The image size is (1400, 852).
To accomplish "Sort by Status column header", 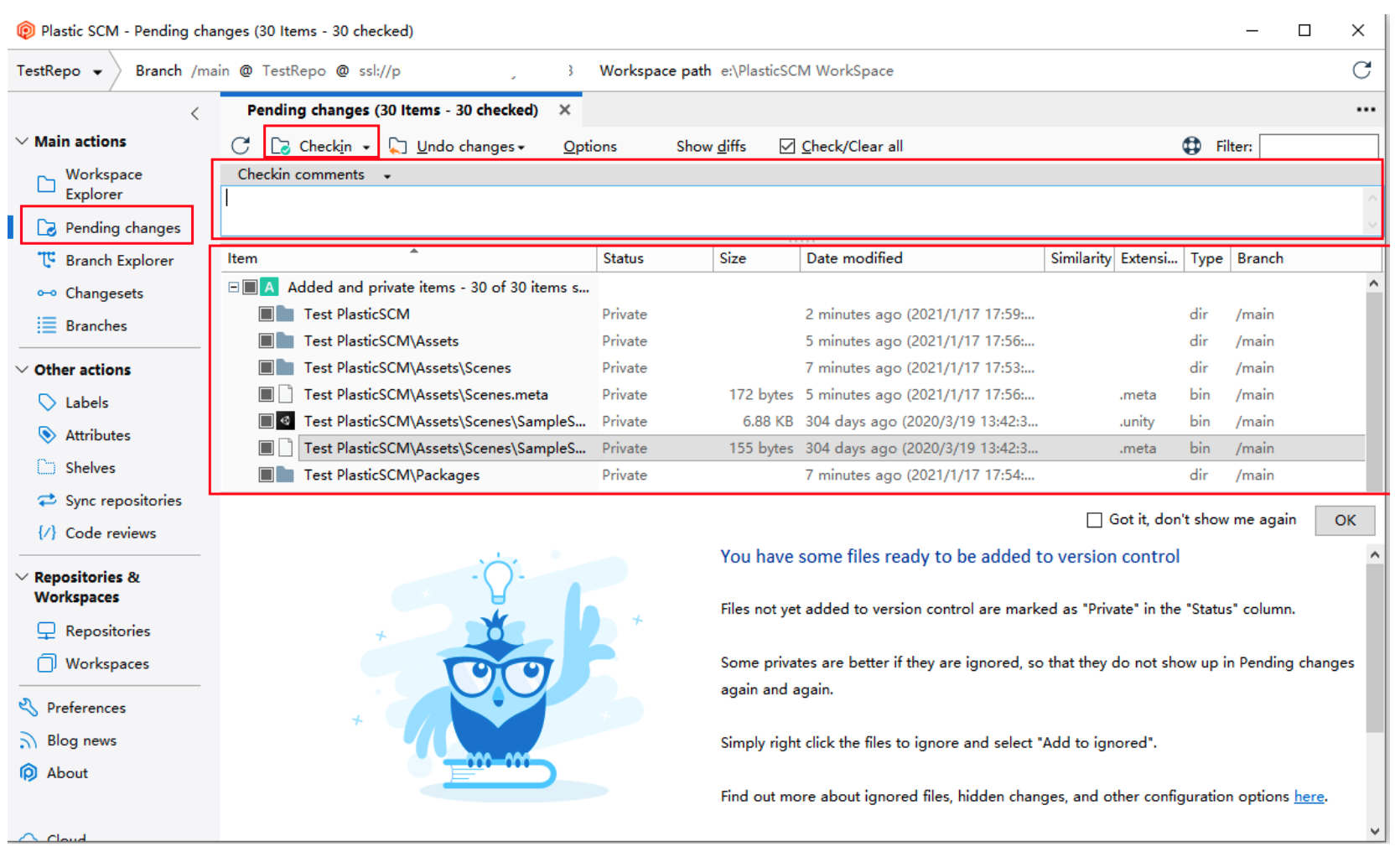I will tap(655, 258).
